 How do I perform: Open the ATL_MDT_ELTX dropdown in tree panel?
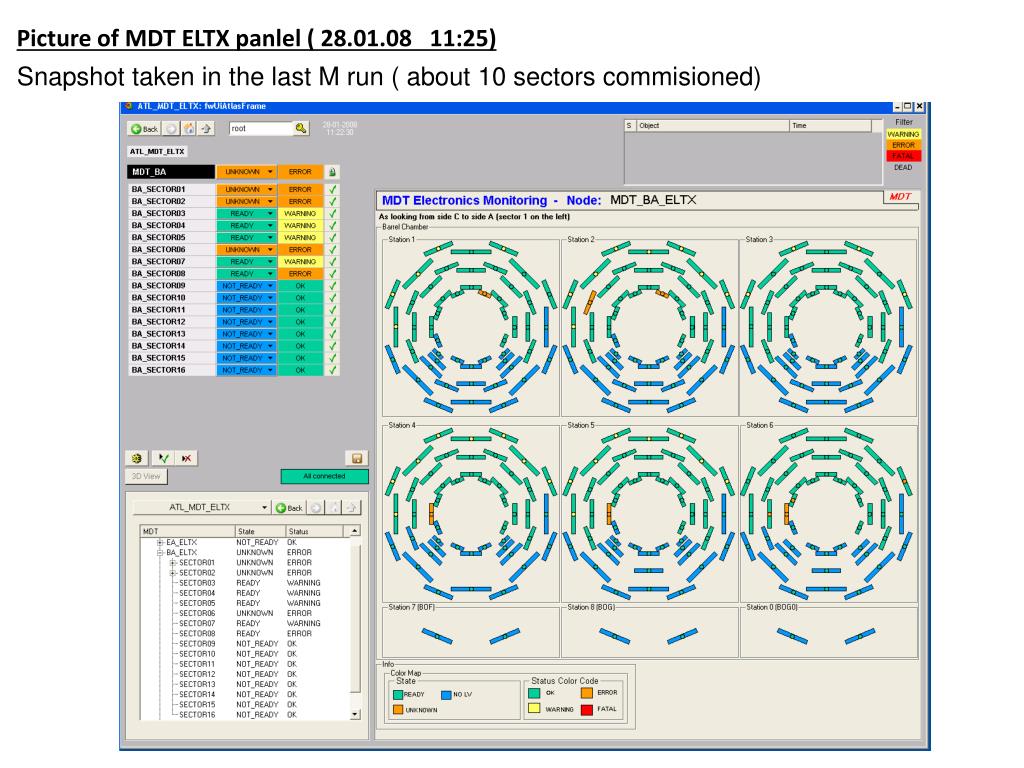tap(264, 507)
